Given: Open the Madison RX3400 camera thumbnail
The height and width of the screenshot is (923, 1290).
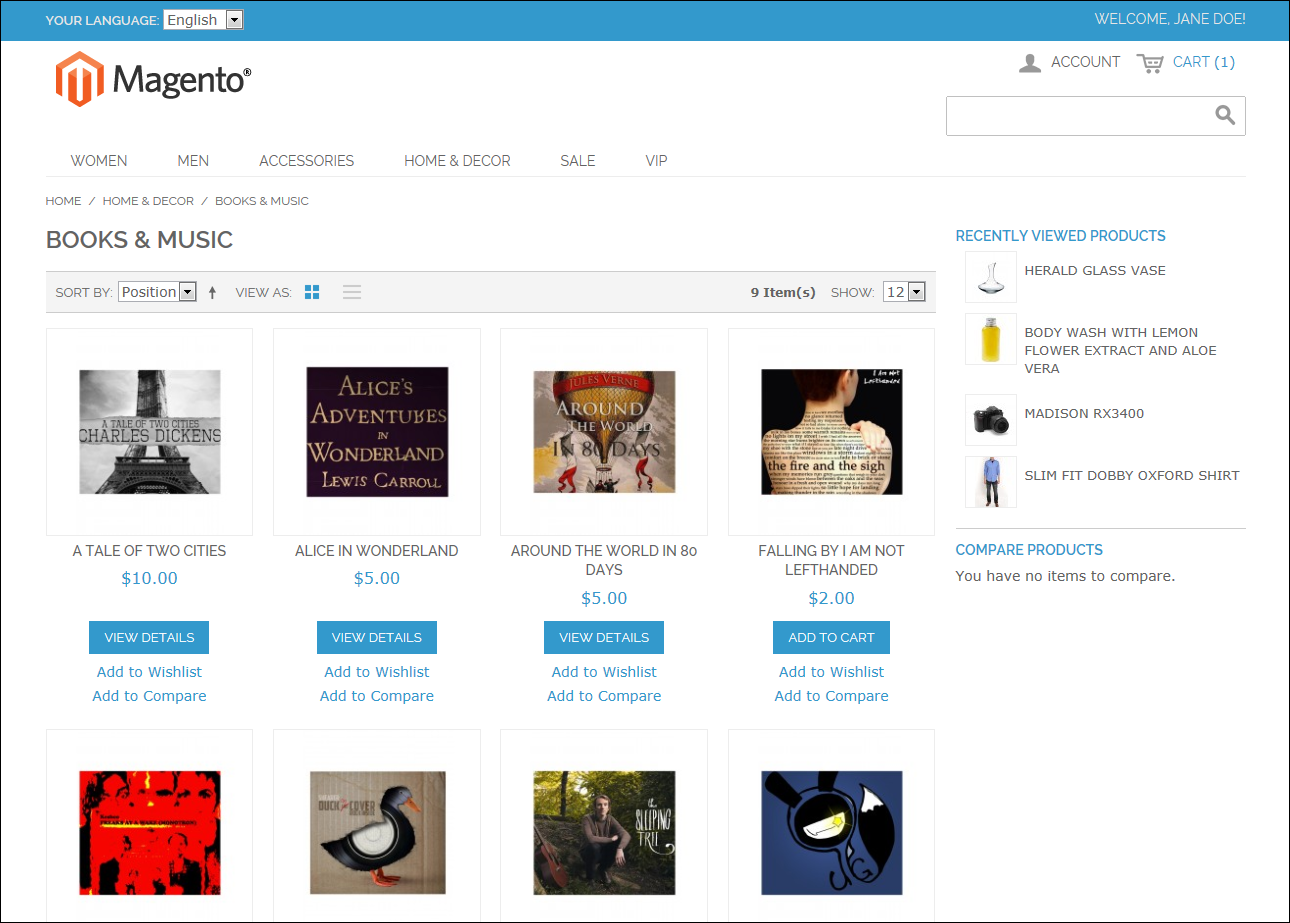Looking at the screenshot, I should 991,420.
